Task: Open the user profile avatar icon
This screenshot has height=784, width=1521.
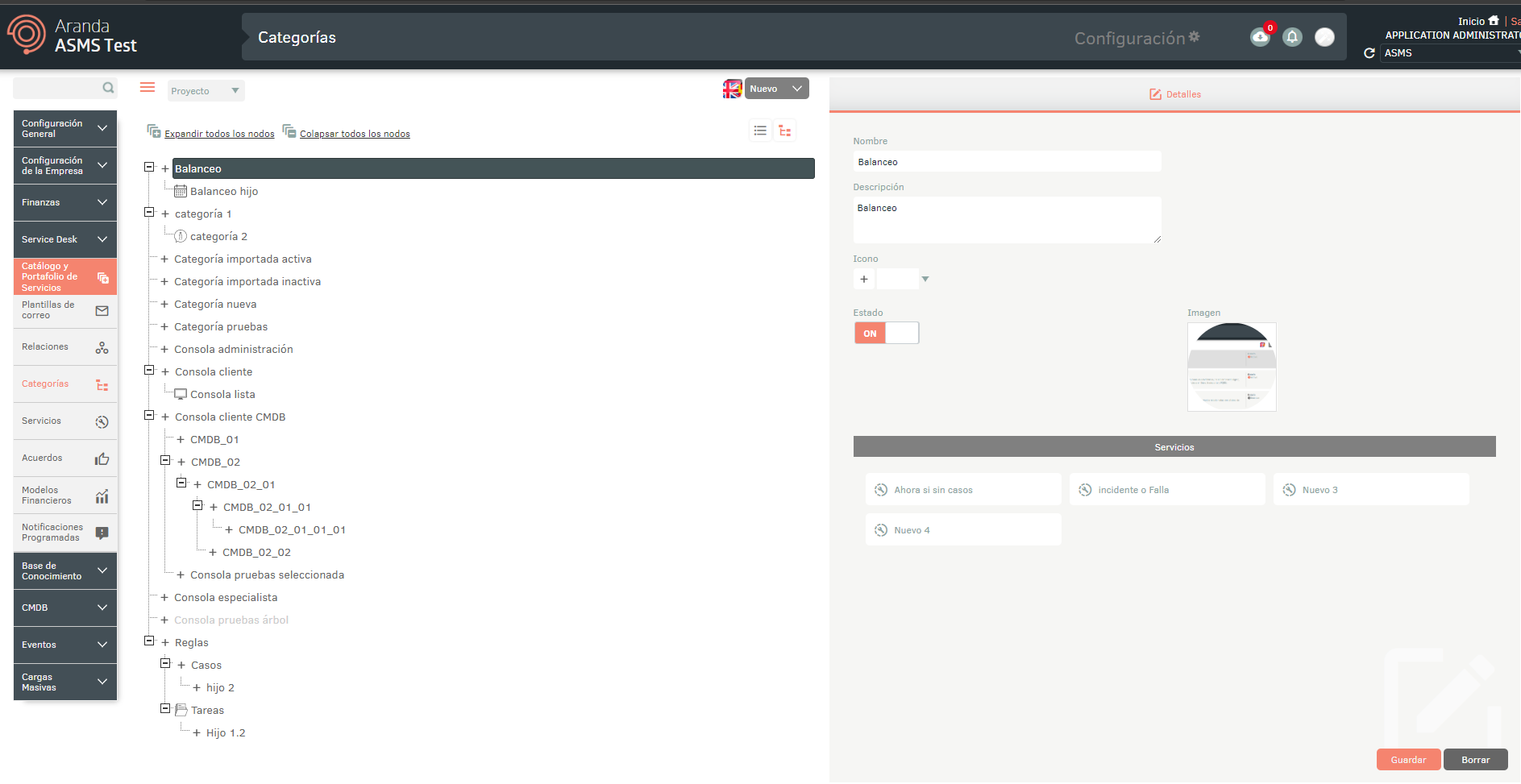Action: (1324, 37)
